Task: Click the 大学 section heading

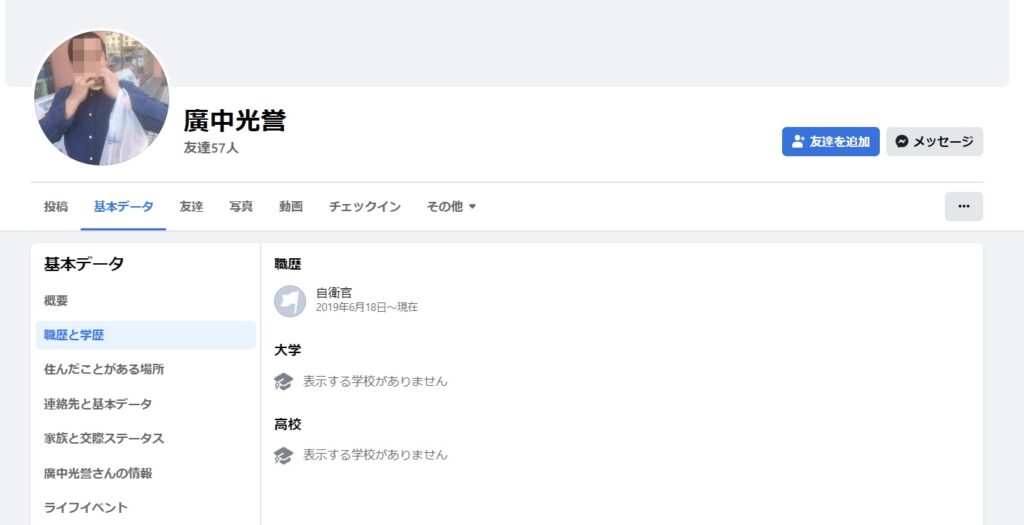Action: pos(287,351)
